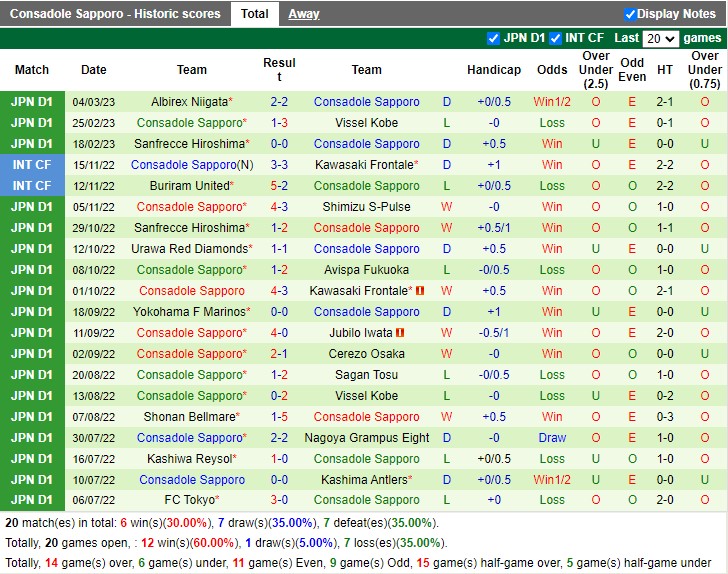Toggle the Display Notes checkbox

[630, 14]
